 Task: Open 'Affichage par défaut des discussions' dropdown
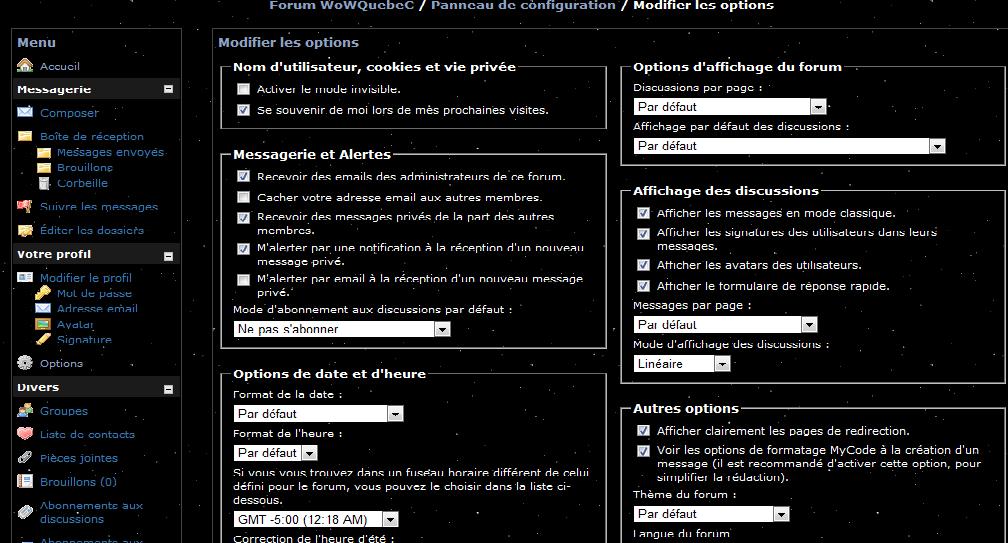(x=789, y=146)
